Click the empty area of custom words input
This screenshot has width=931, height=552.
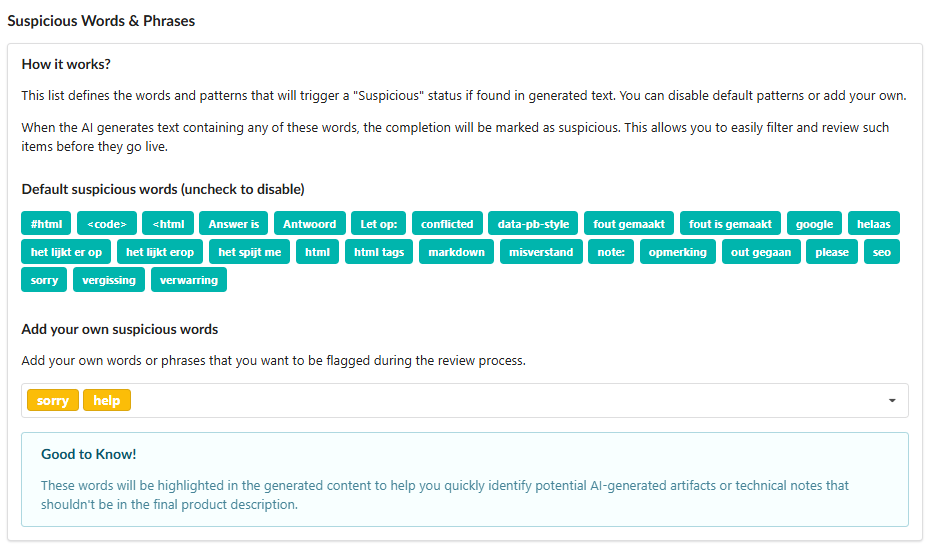pyautogui.click(x=500, y=401)
